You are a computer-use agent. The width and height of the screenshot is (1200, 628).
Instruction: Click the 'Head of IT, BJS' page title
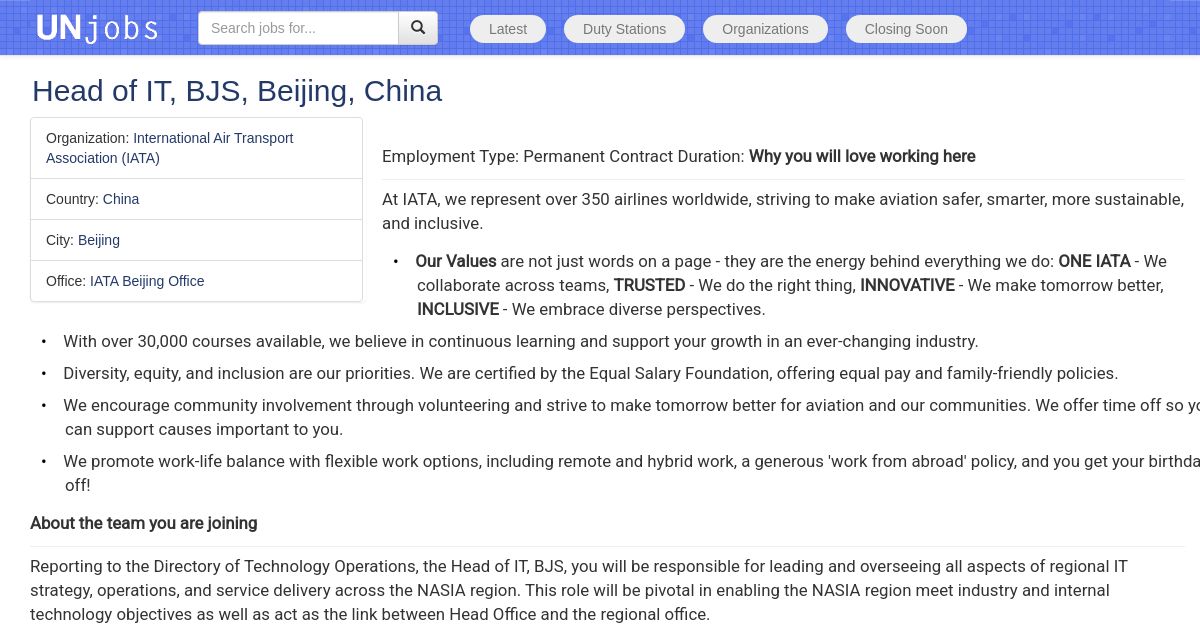pyautogui.click(x=237, y=91)
